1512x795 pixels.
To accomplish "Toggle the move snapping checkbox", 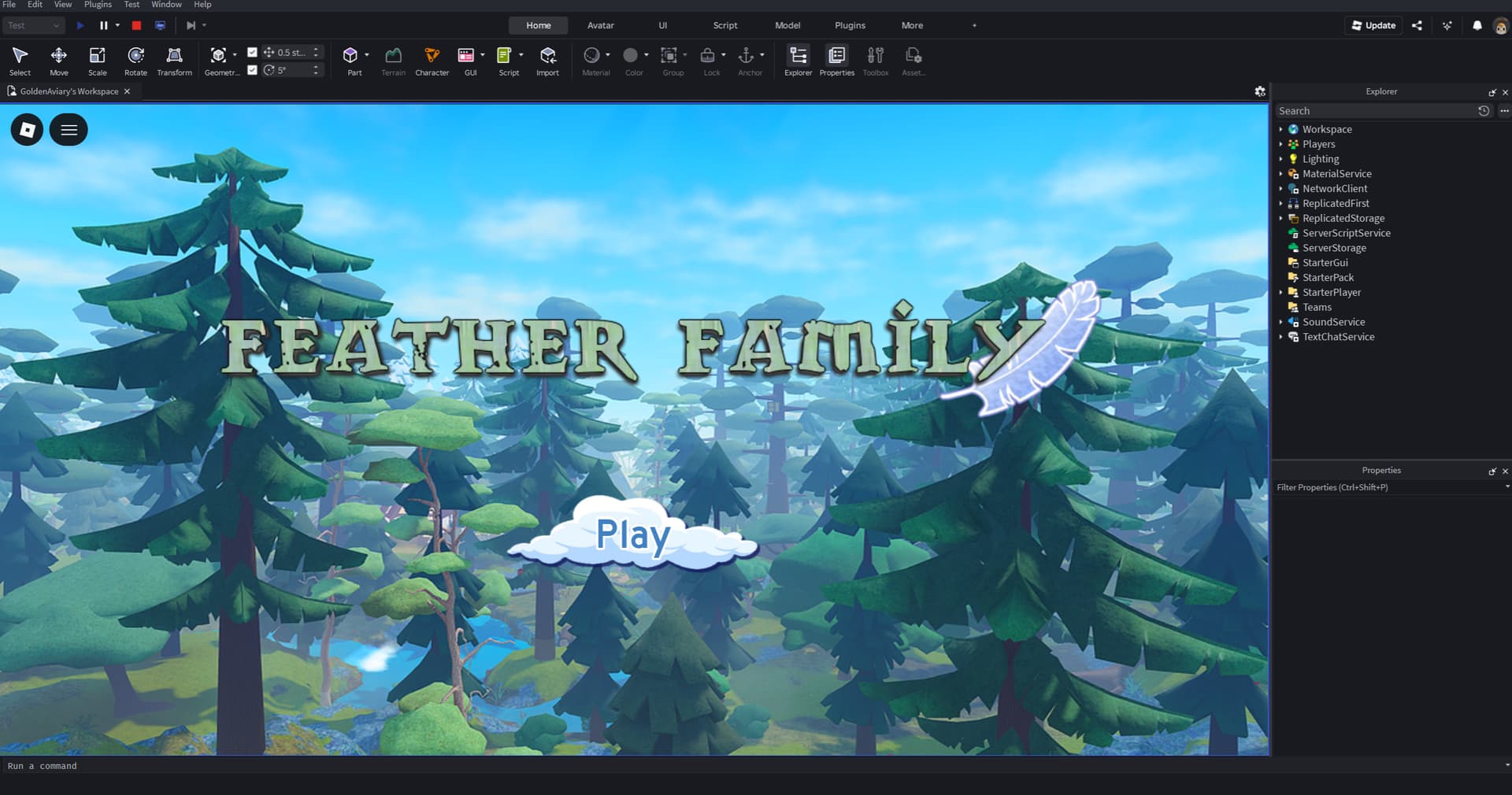I will coord(252,53).
